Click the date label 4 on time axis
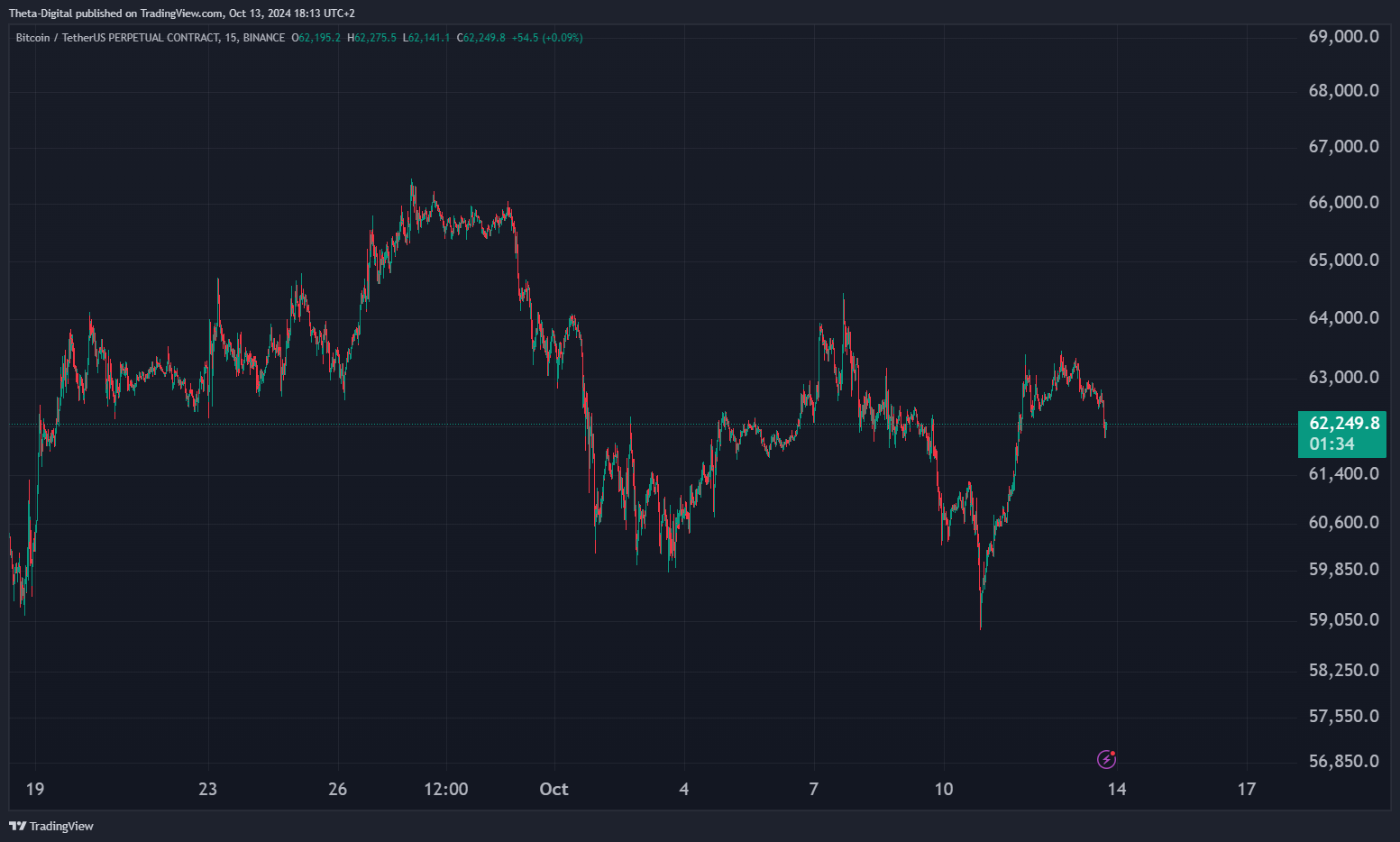The image size is (1400, 842). coord(684,790)
